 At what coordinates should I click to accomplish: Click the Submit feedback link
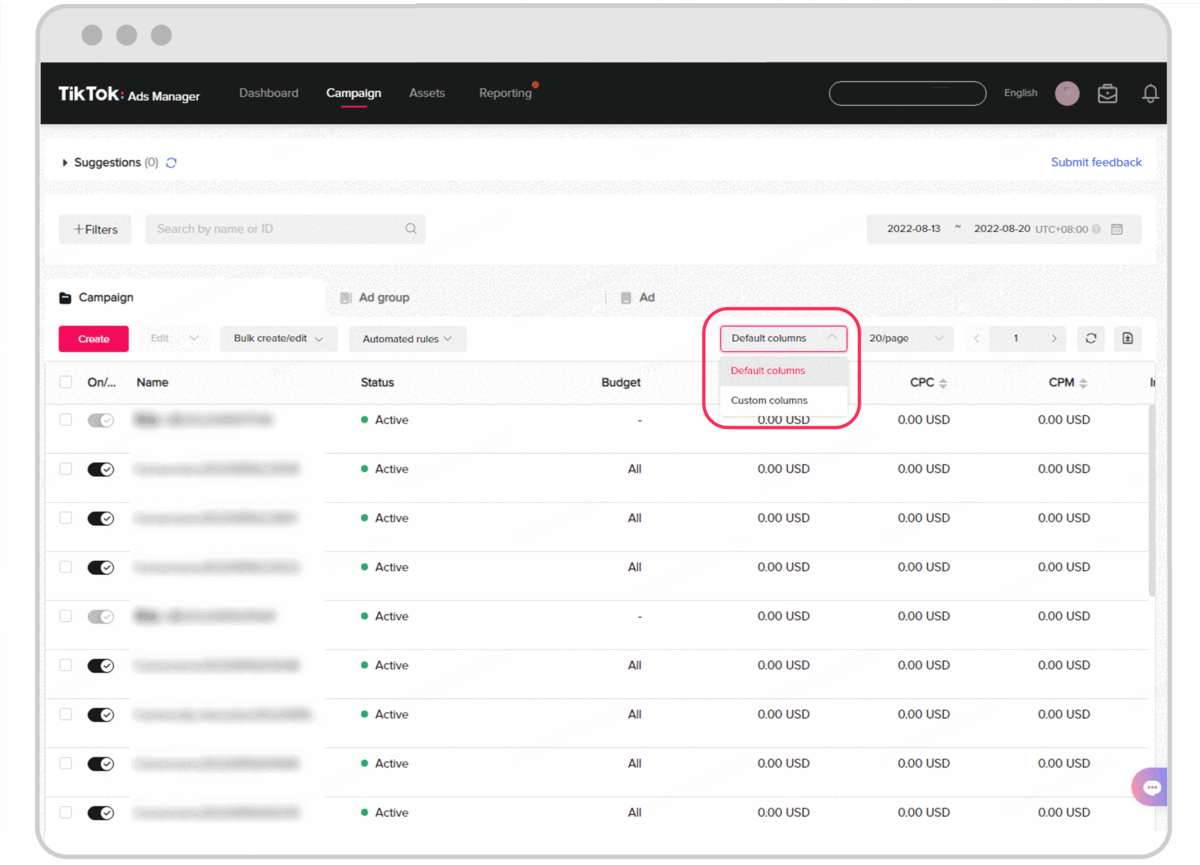pos(1096,162)
